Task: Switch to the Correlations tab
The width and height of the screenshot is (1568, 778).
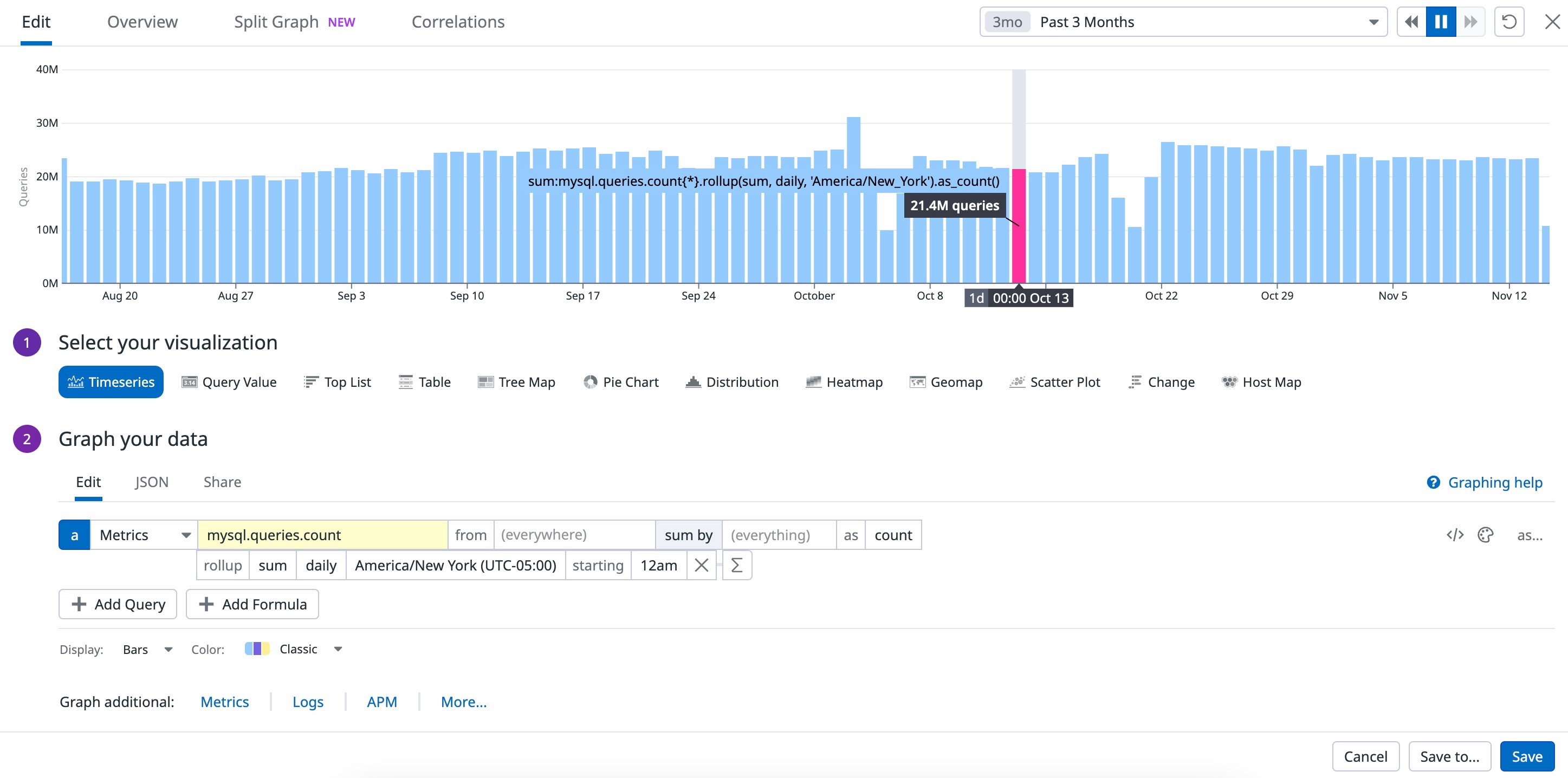Action: (x=458, y=22)
